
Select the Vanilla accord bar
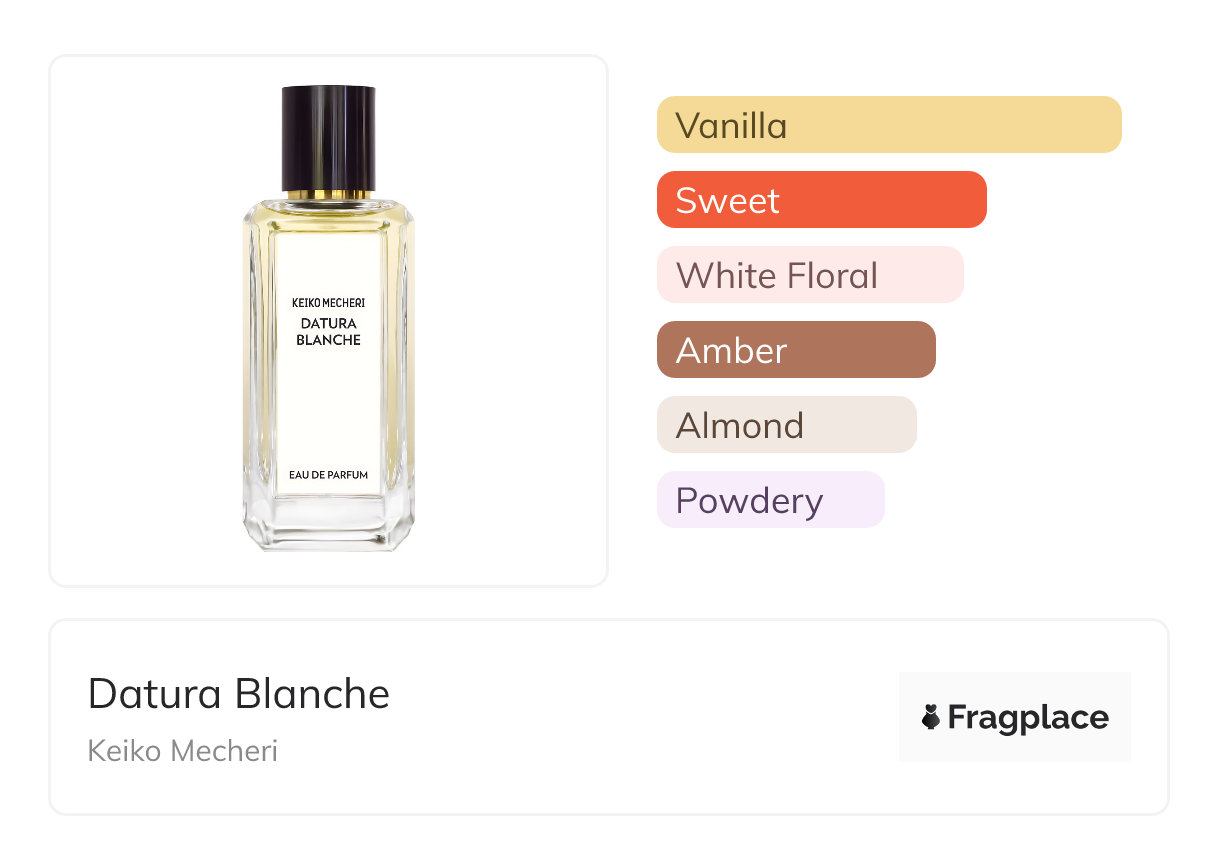pyautogui.click(x=888, y=125)
